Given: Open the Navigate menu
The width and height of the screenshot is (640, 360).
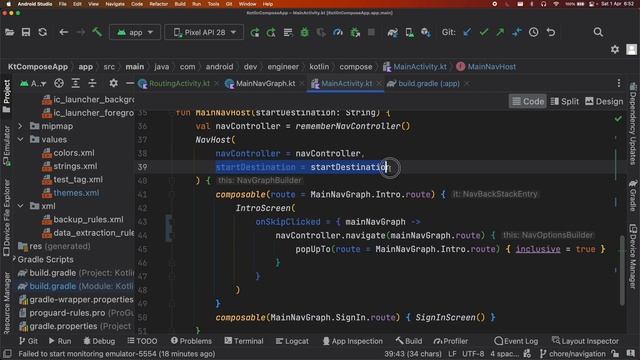Looking at the screenshot, I should click(x=115, y=4).
